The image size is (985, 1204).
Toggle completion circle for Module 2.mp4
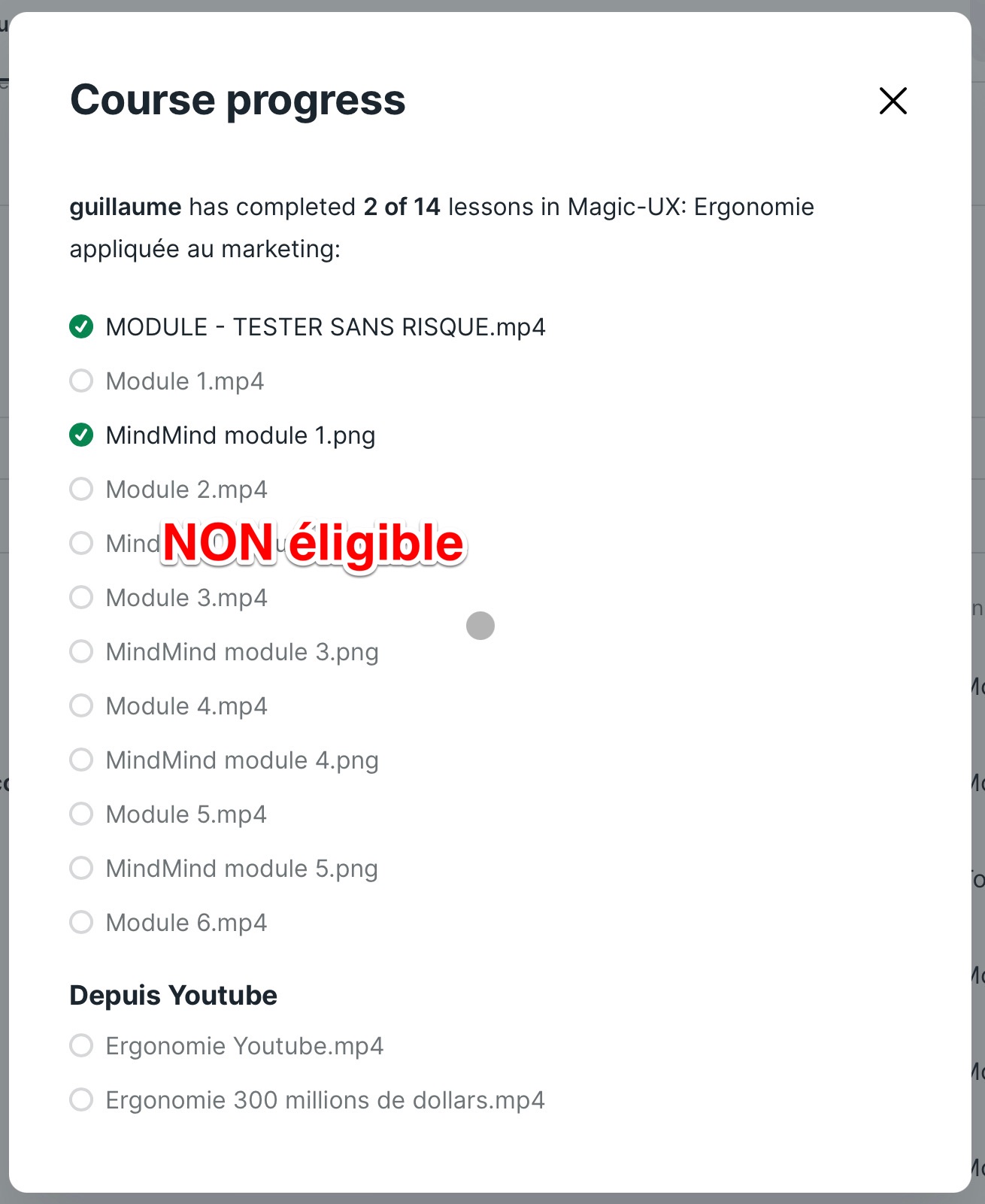(81, 490)
